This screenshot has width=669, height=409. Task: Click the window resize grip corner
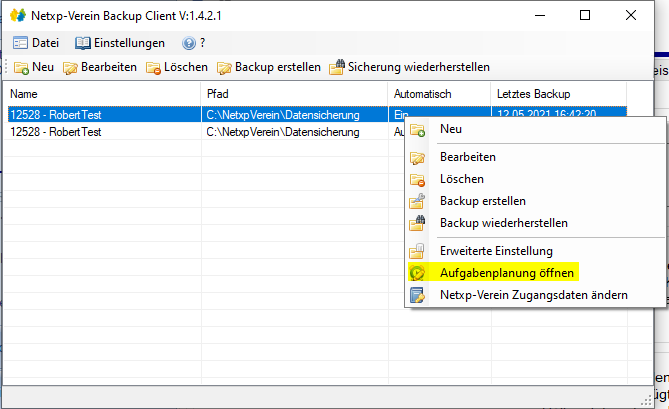click(x=647, y=400)
